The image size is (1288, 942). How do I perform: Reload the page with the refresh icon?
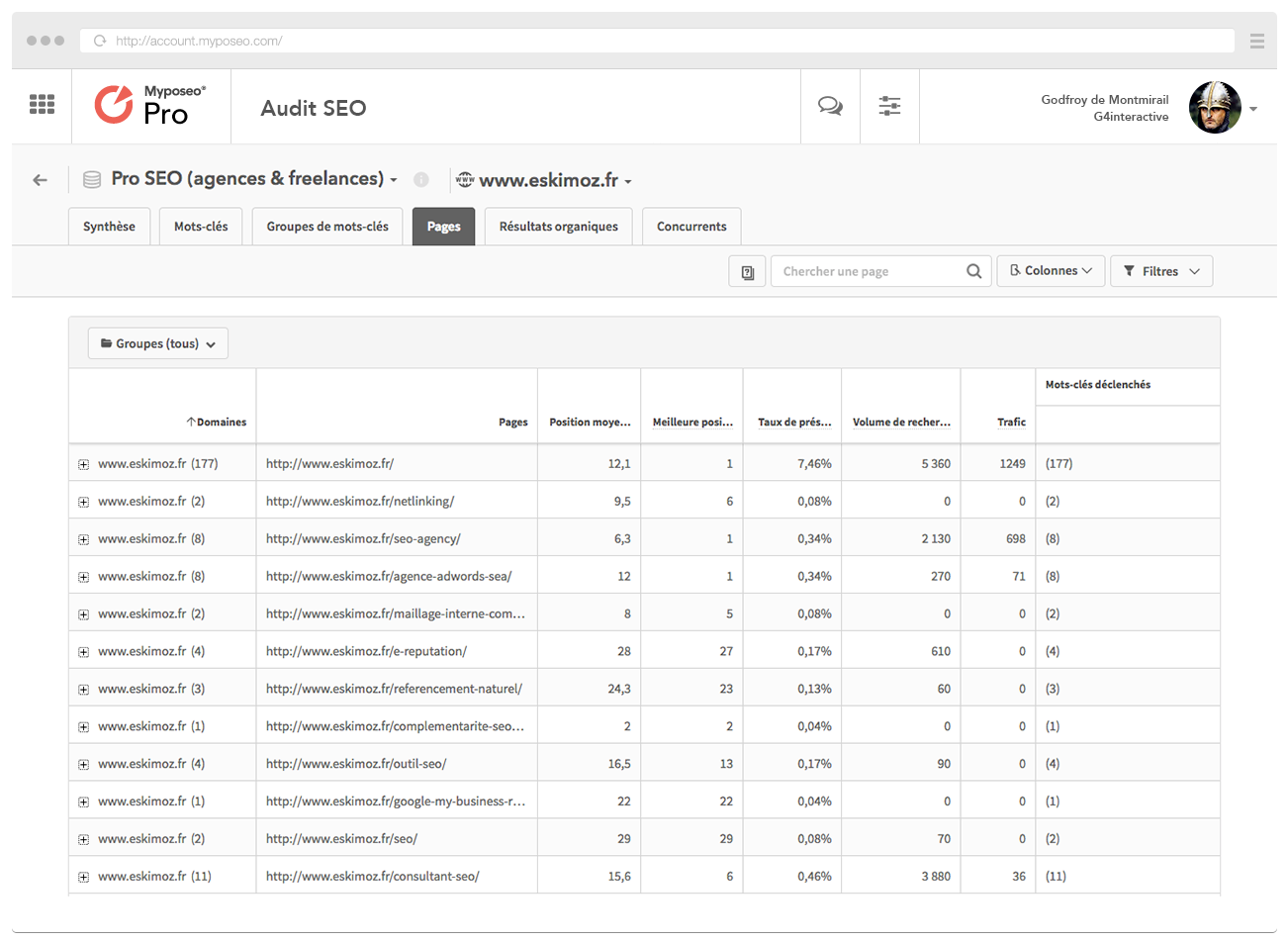coord(99,41)
